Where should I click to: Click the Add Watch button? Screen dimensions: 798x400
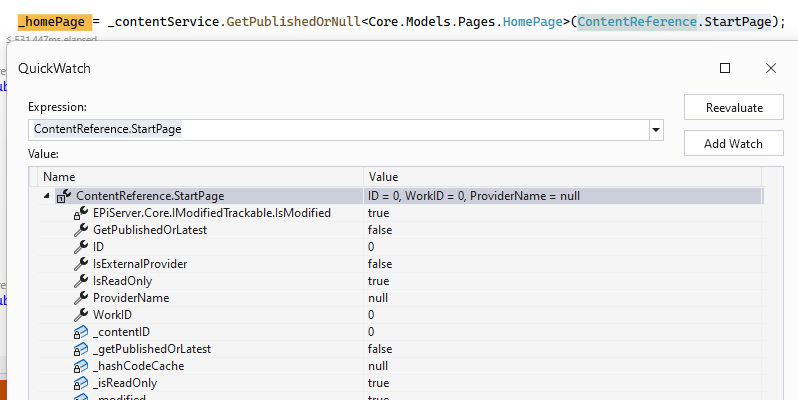pyautogui.click(x=733, y=143)
